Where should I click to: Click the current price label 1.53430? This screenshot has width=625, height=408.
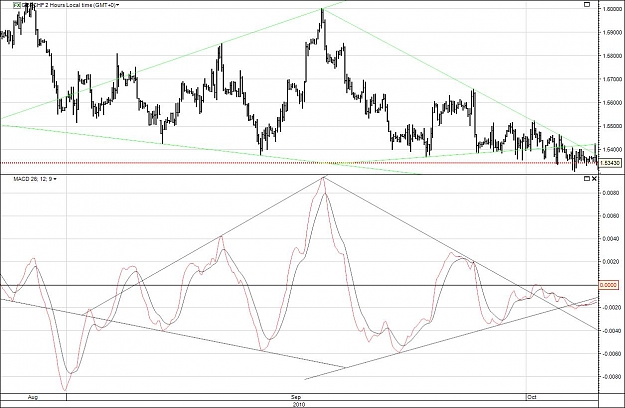610,163
